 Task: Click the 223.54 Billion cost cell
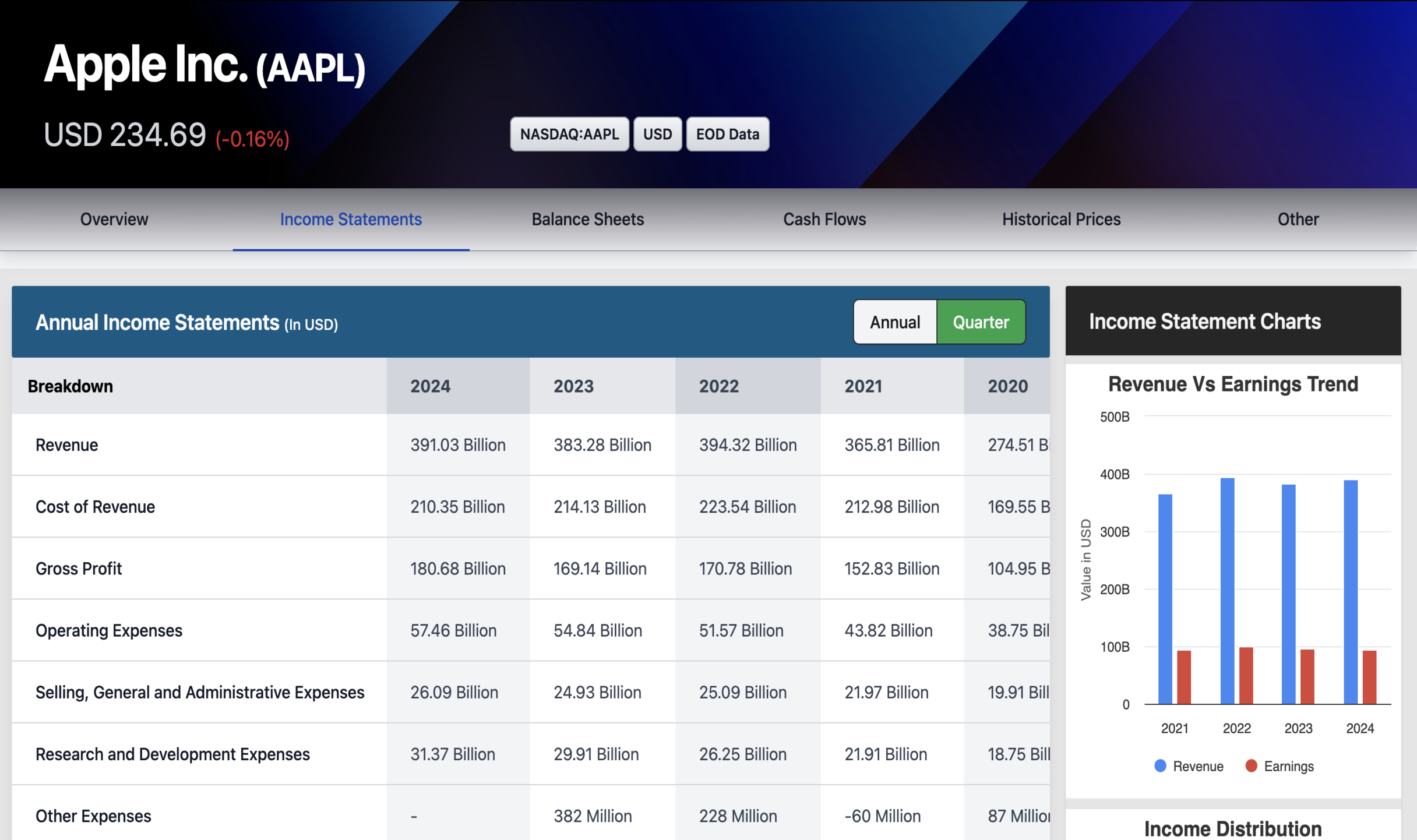[748, 507]
